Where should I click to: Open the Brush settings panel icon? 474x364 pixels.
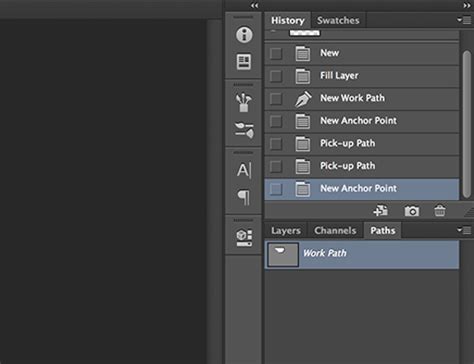244,130
